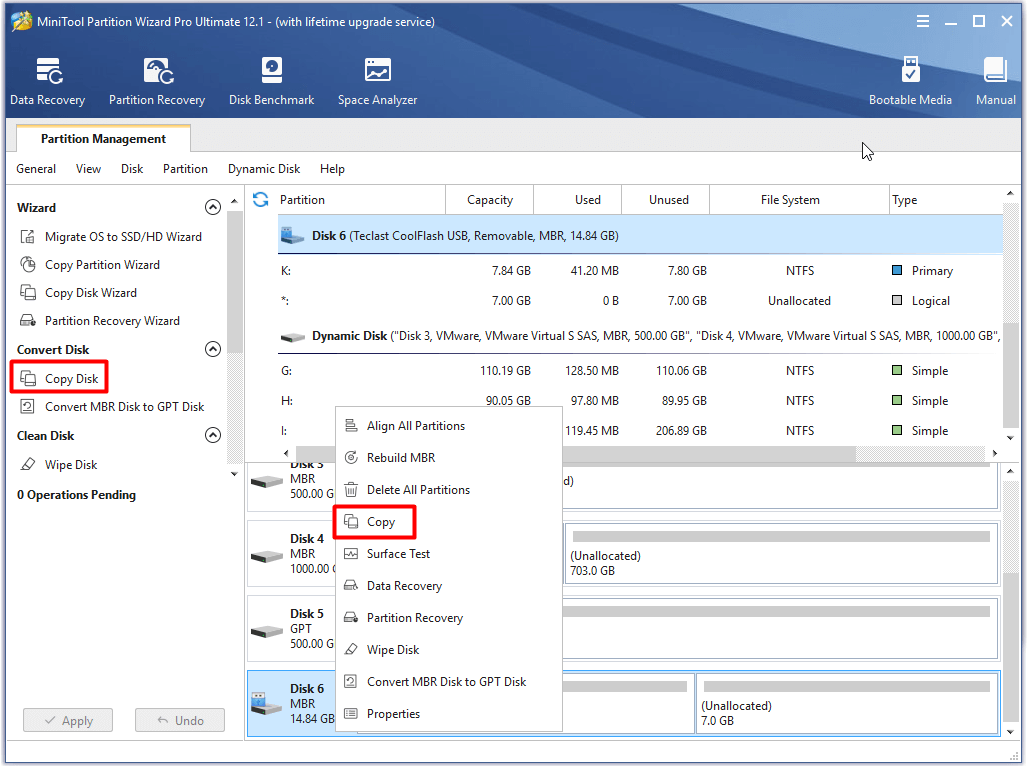This screenshot has height=766, width=1027.
Task: Open the Manual
Action: [x=996, y=81]
